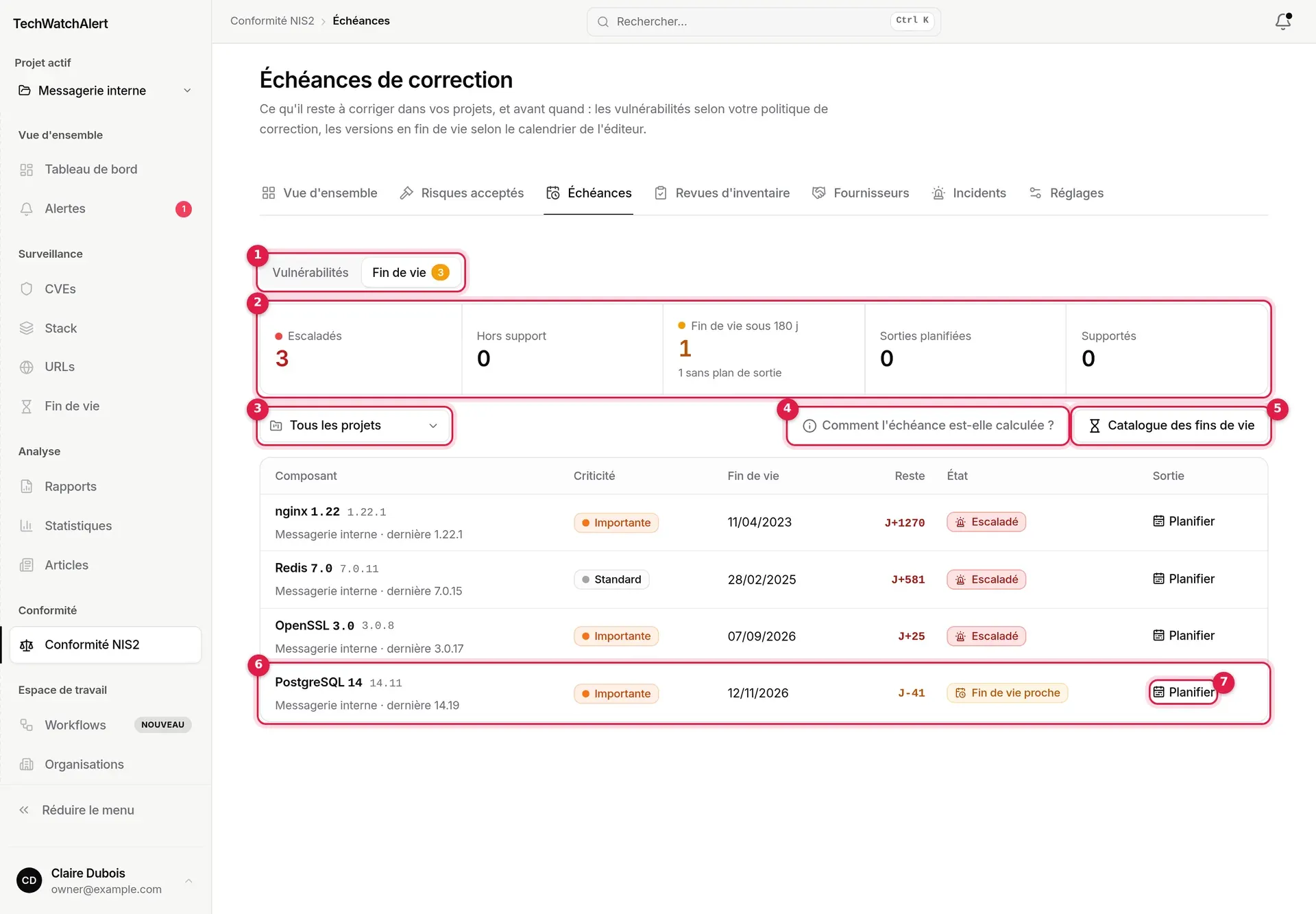Focus the Rechercher search field
1316x914 pixels.
[x=764, y=22]
